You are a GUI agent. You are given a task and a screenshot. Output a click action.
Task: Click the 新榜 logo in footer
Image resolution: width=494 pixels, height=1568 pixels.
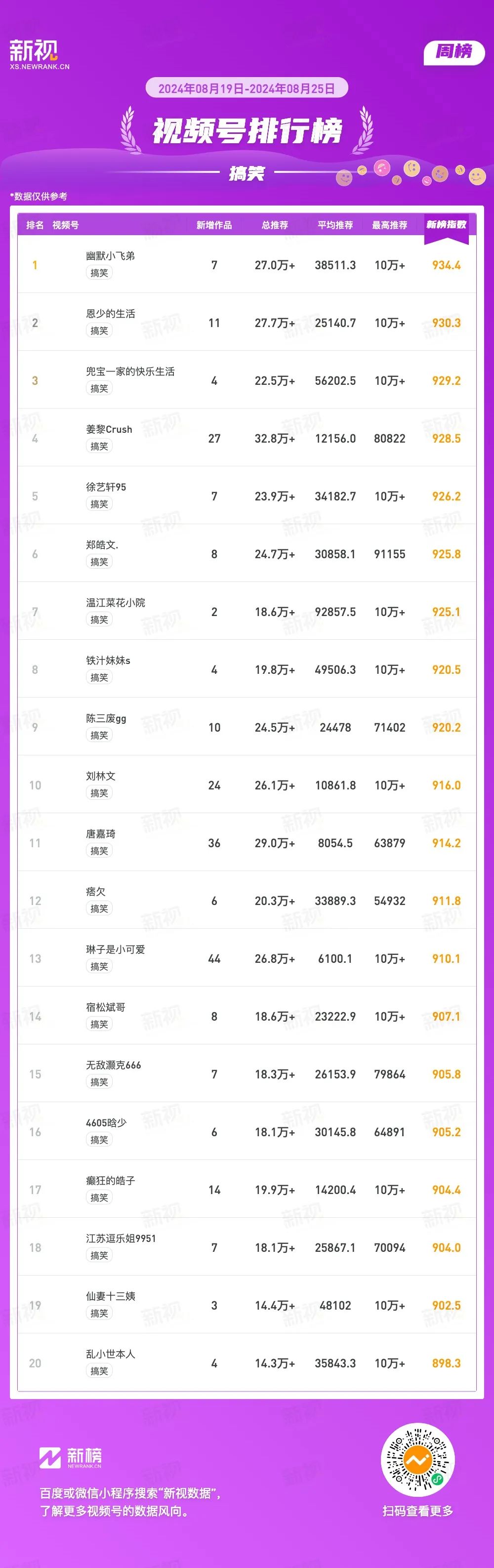(71, 1457)
